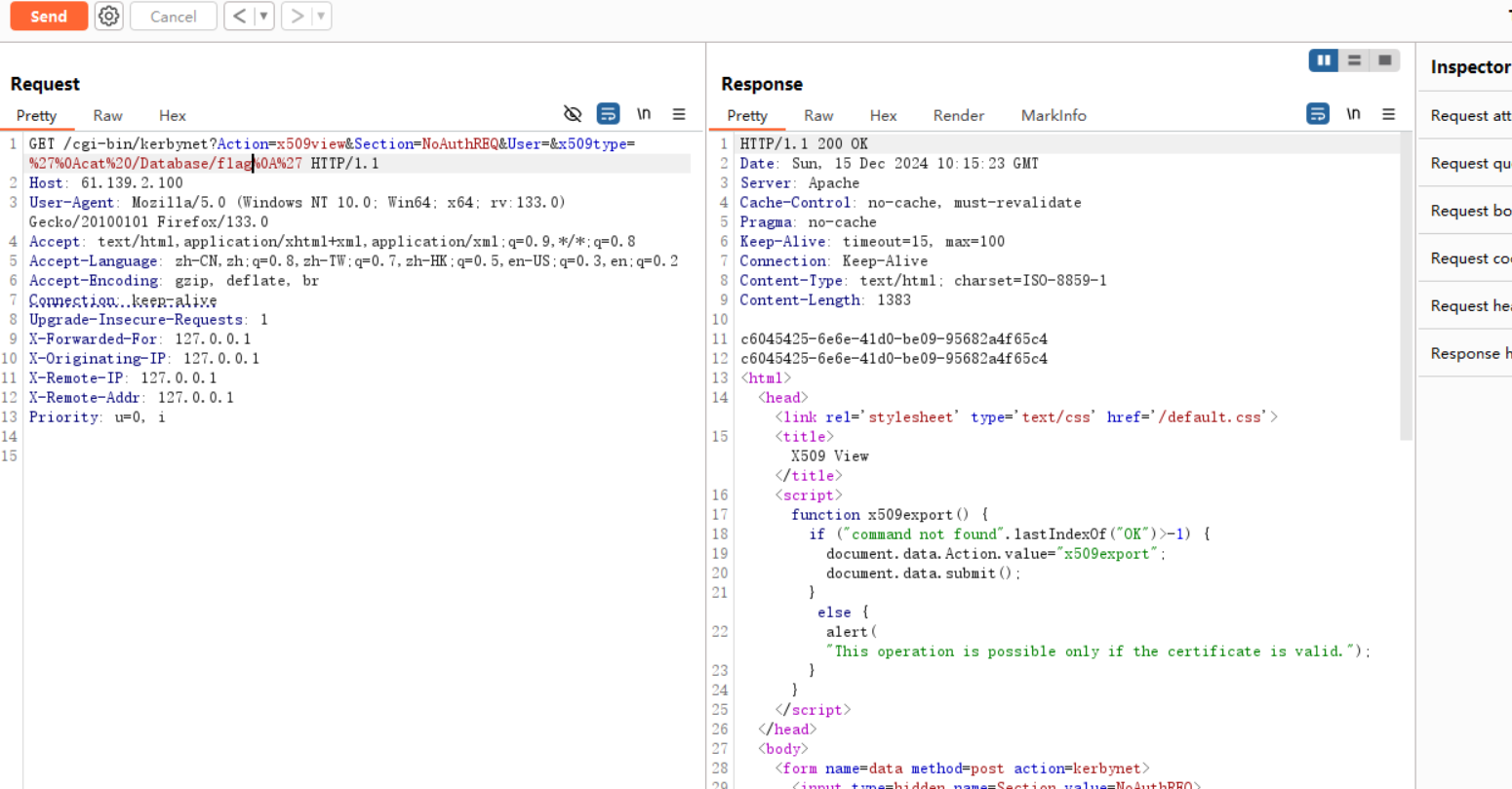Expand the Request cookies Inspector section
Screen dimensions: 1512x789
pyautogui.click(x=1466, y=258)
